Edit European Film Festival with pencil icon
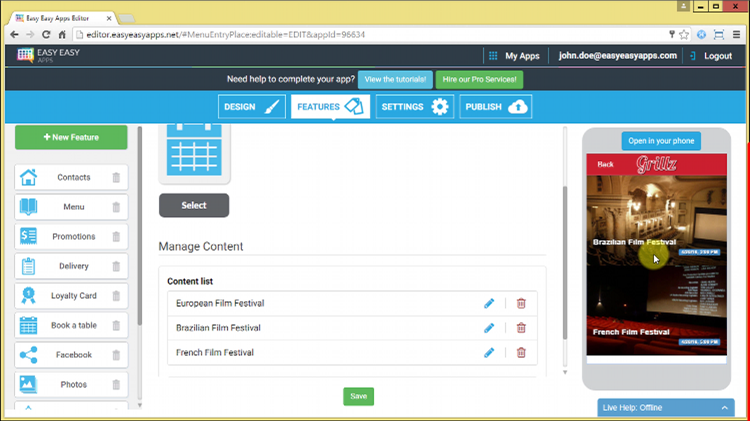Image resolution: width=750 pixels, height=421 pixels. (x=489, y=303)
